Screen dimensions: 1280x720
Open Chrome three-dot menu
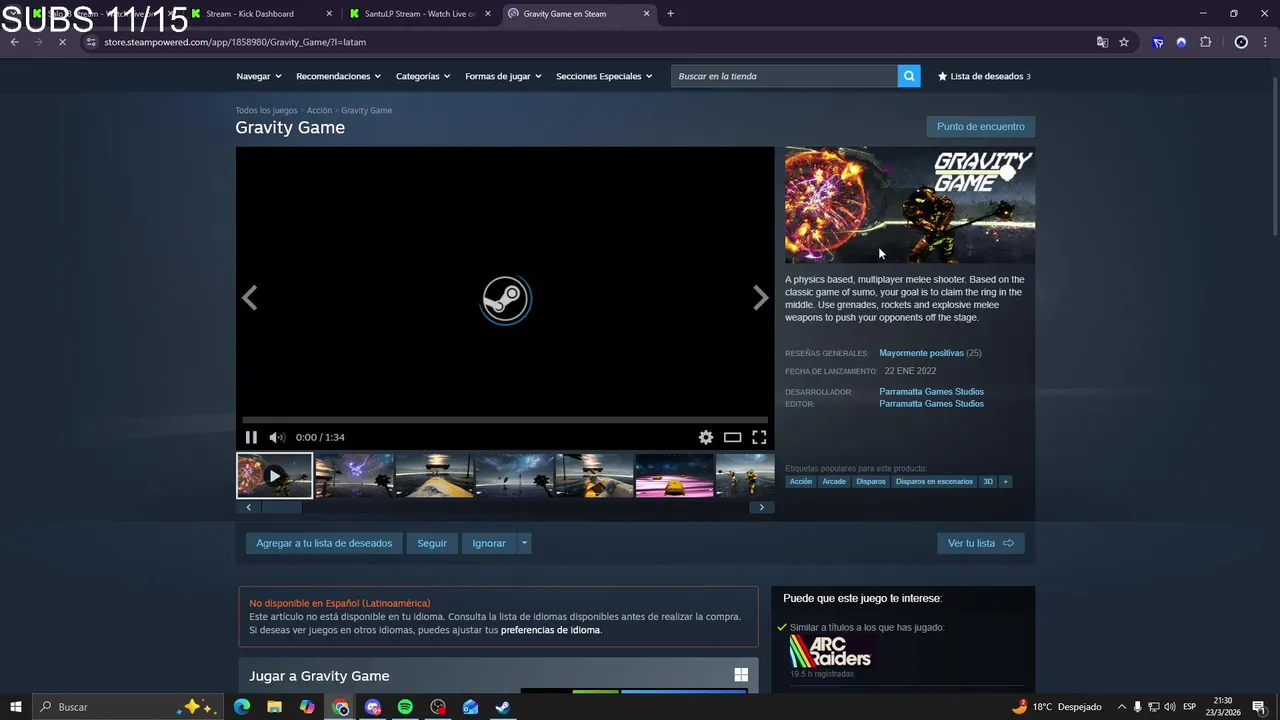point(1265,42)
